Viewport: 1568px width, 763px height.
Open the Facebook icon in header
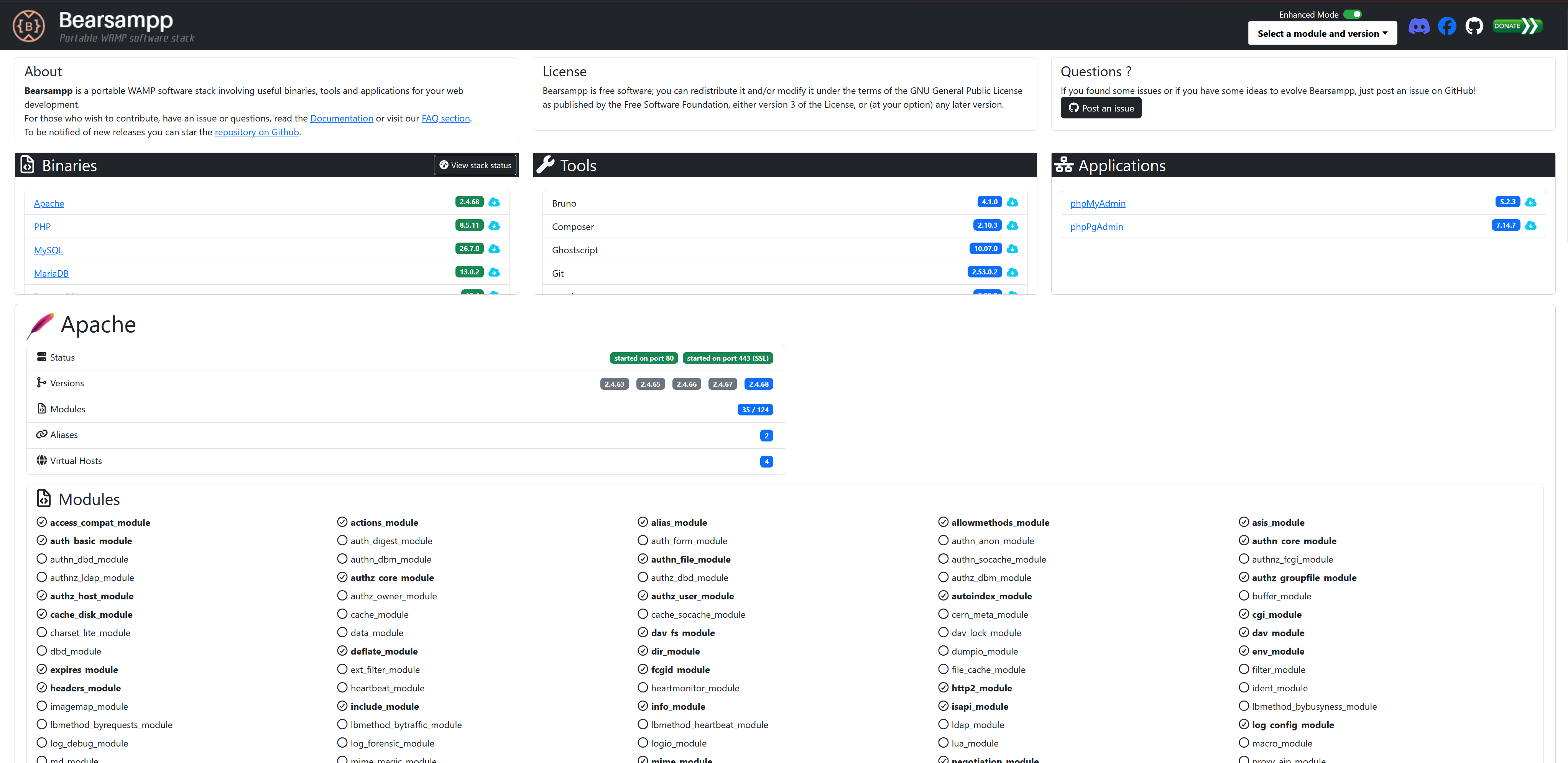point(1447,26)
